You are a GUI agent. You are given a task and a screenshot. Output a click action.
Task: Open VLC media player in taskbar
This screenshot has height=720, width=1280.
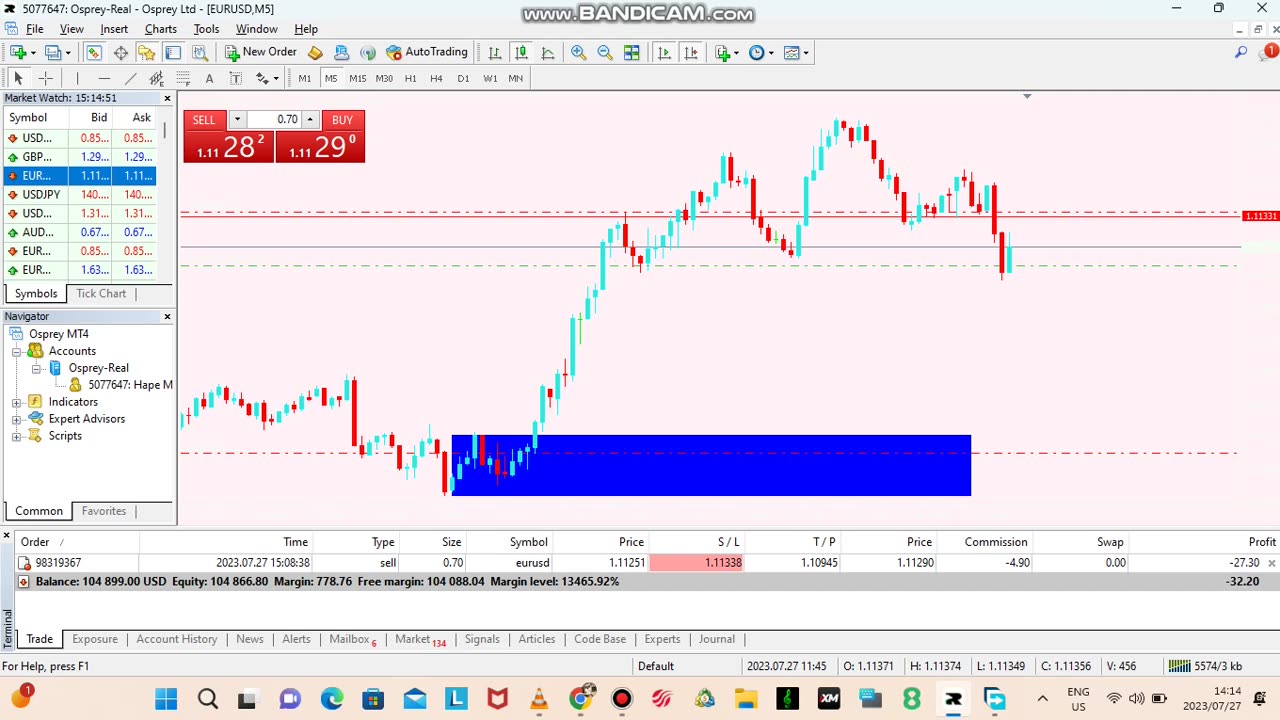(x=538, y=698)
